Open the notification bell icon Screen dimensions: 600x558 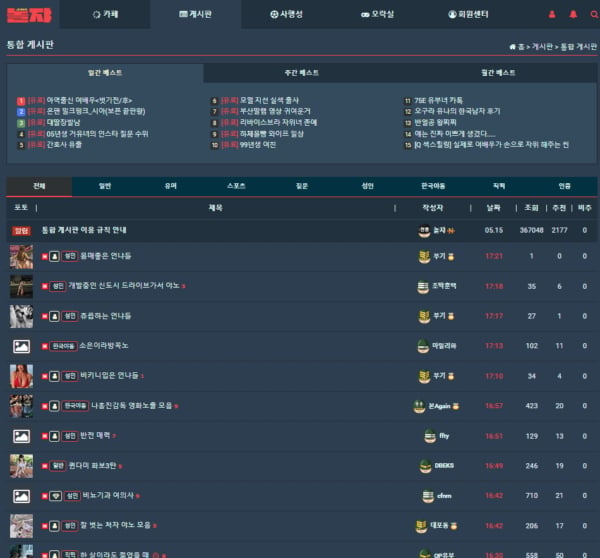[x=573, y=15]
